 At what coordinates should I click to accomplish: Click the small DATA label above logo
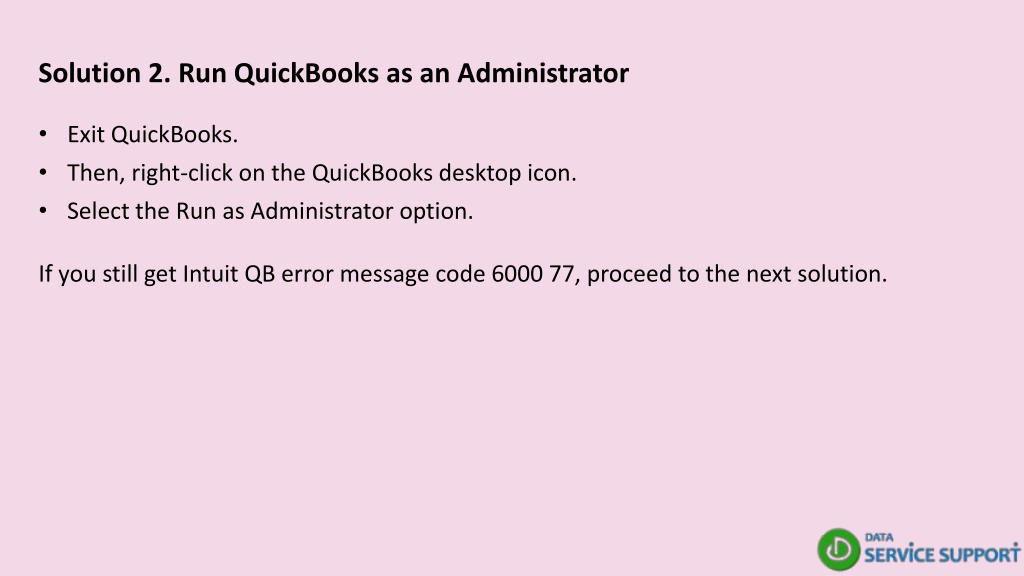879,537
